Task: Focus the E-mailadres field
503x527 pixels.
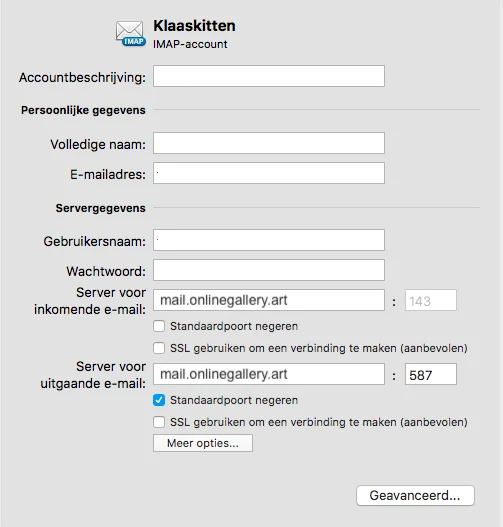Action: pyautogui.click(x=269, y=173)
